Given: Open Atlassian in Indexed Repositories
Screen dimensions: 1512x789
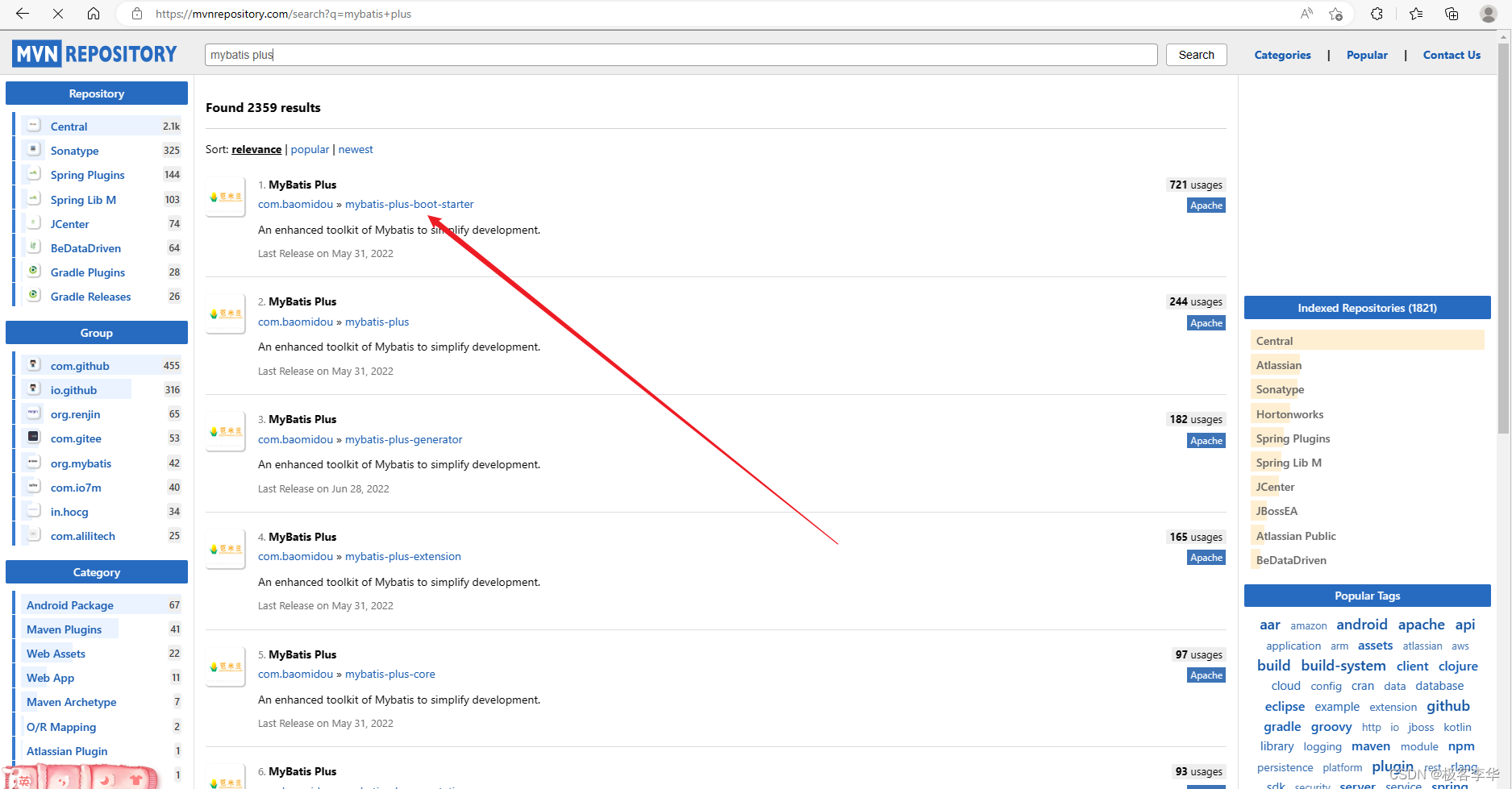Looking at the screenshot, I should [x=1279, y=365].
